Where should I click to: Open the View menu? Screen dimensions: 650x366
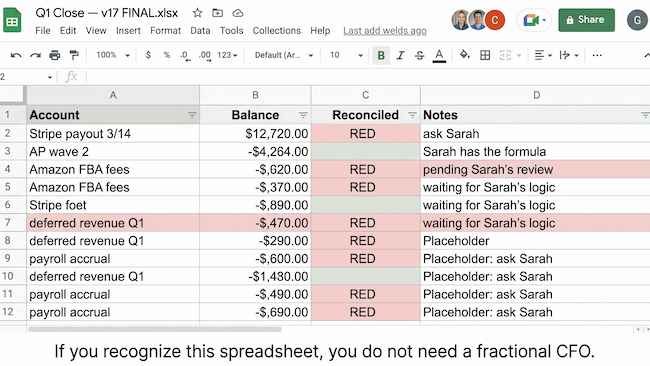(96, 31)
